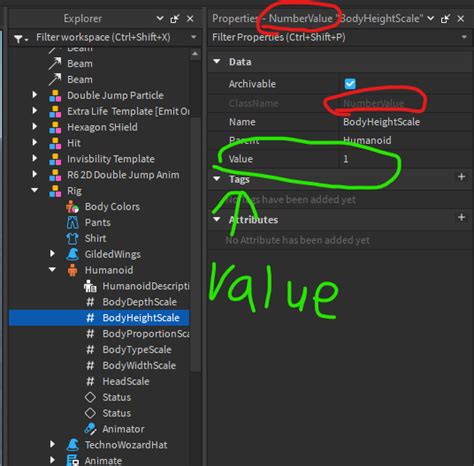
Task: Add a new attribute with the Attributes plus button
Action: (461, 217)
